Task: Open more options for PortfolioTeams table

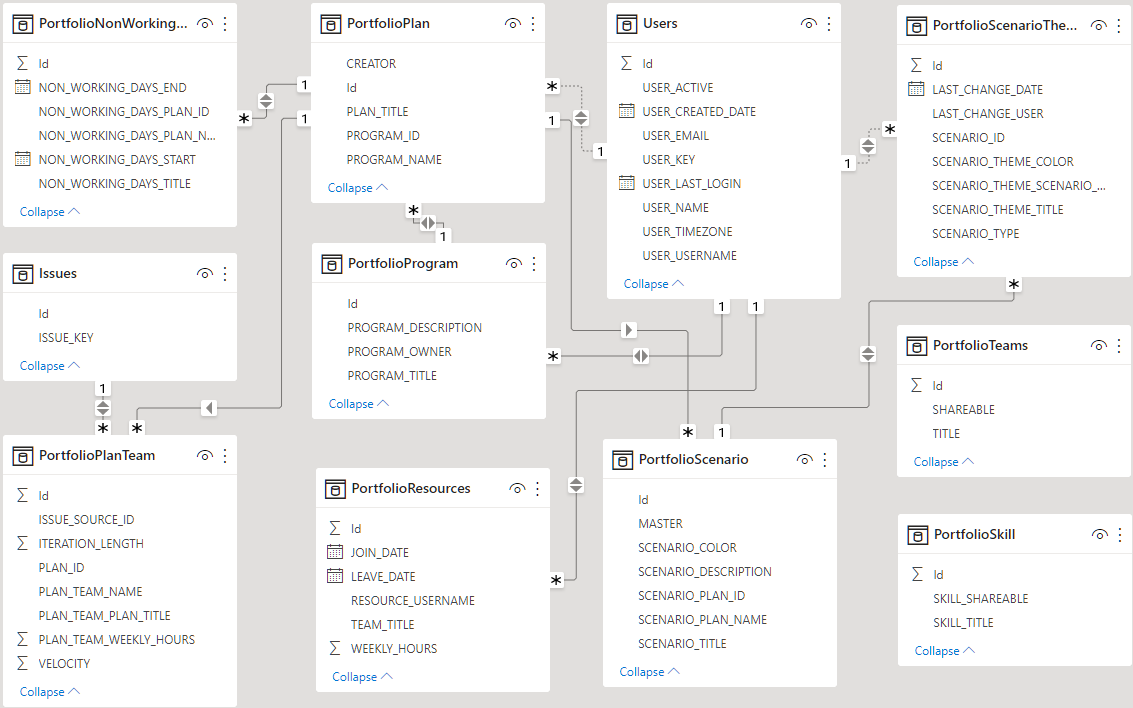Action: pyautogui.click(x=1119, y=346)
